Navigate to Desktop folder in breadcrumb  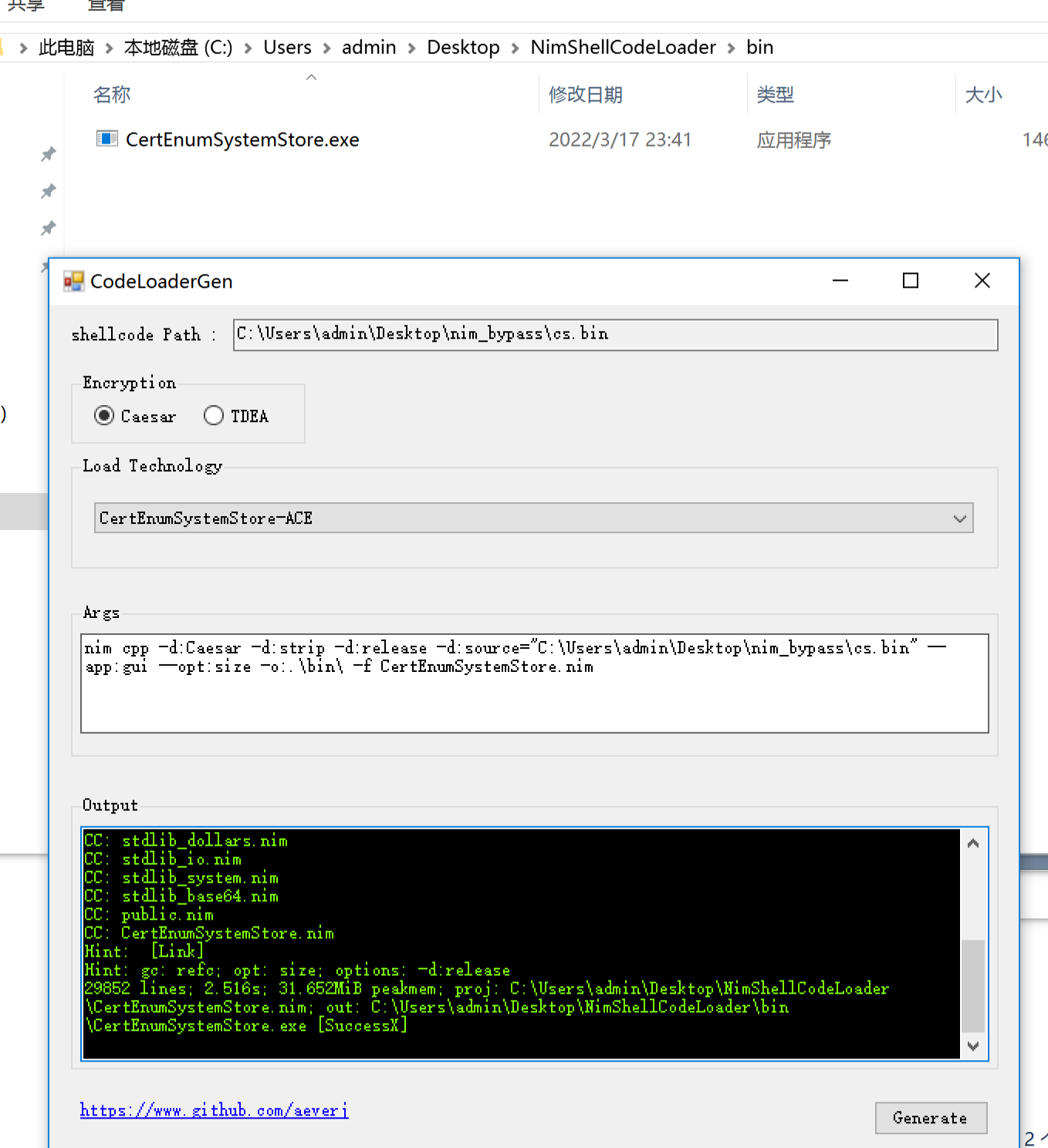point(463,48)
